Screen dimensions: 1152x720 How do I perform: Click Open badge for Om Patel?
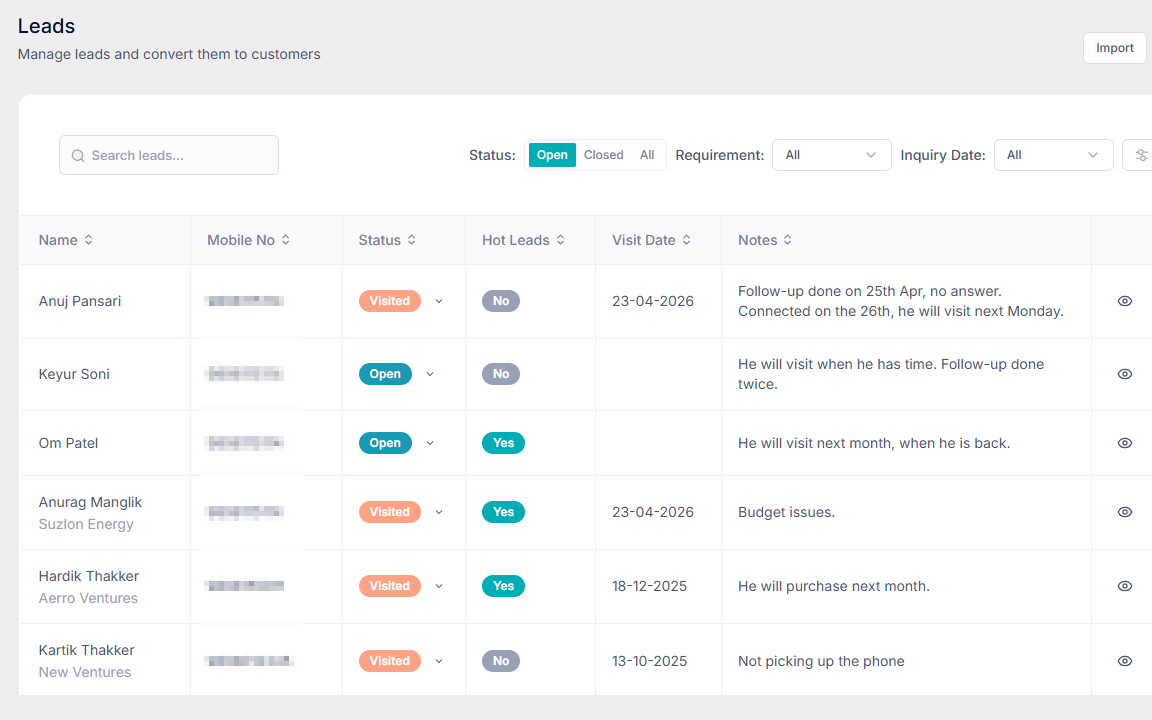[x=385, y=443]
